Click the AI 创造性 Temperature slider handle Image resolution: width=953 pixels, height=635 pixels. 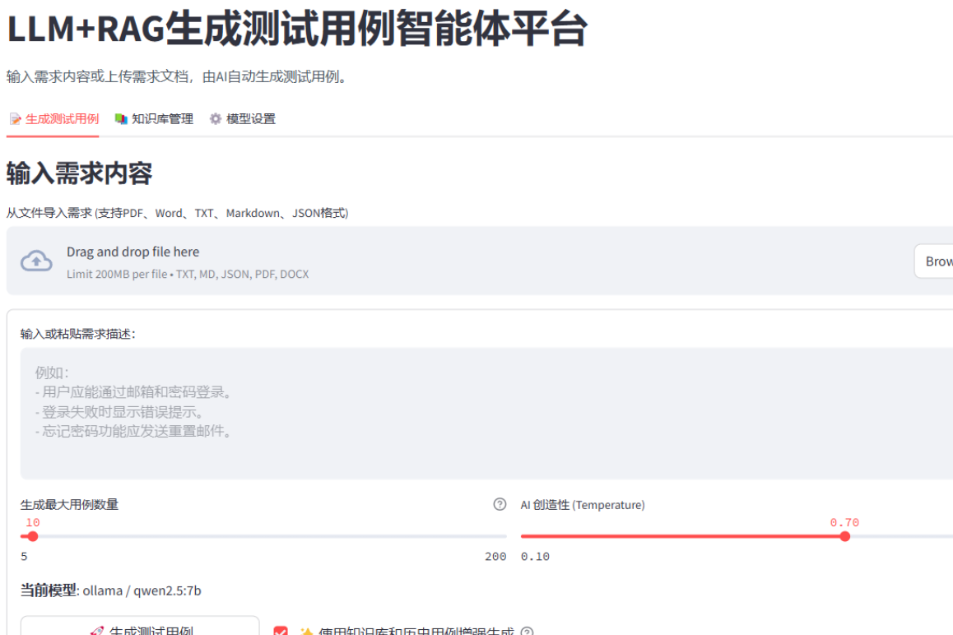845,537
